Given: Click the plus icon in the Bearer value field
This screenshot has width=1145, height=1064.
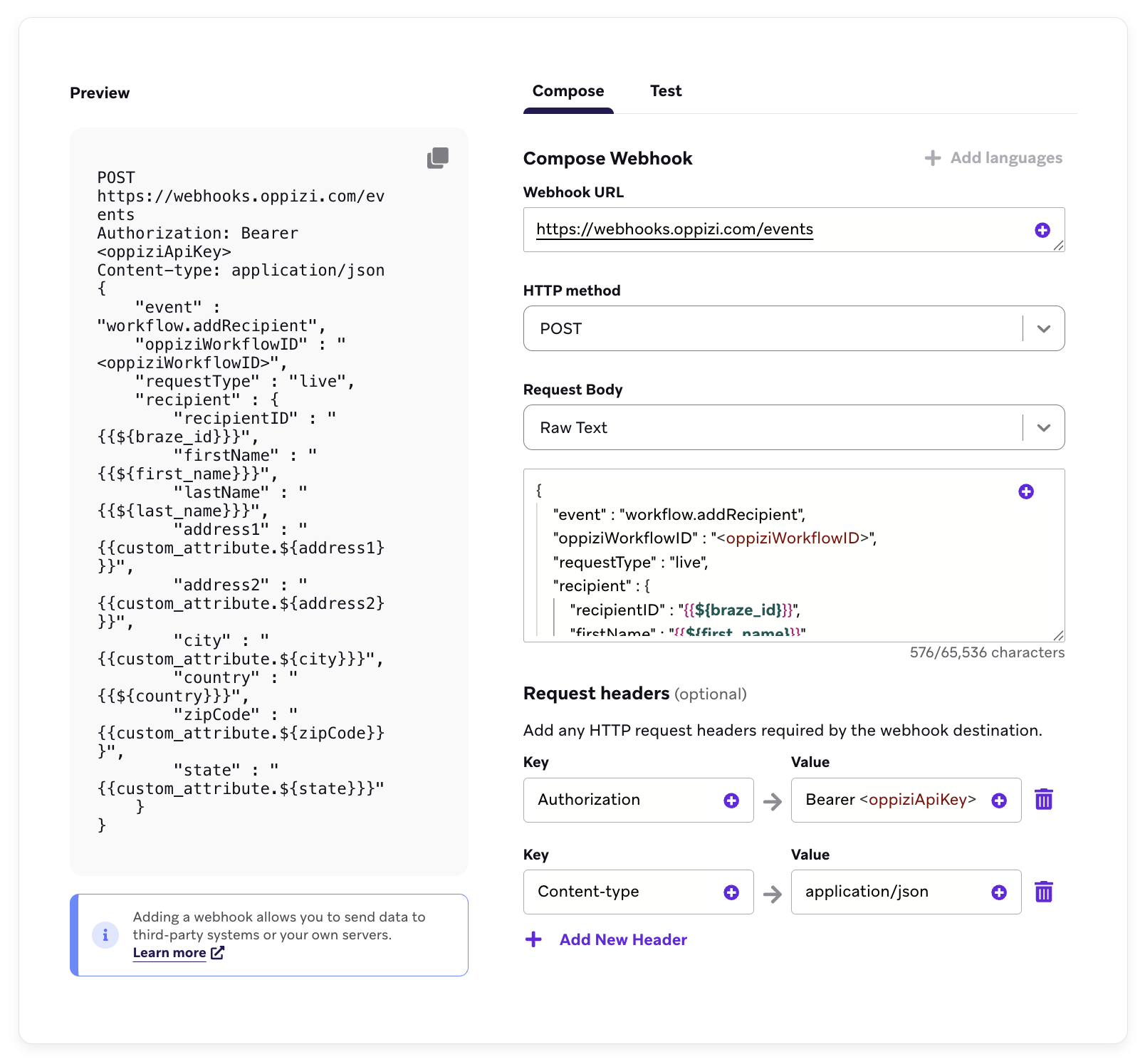Looking at the screenshot, I should point(999,800).
